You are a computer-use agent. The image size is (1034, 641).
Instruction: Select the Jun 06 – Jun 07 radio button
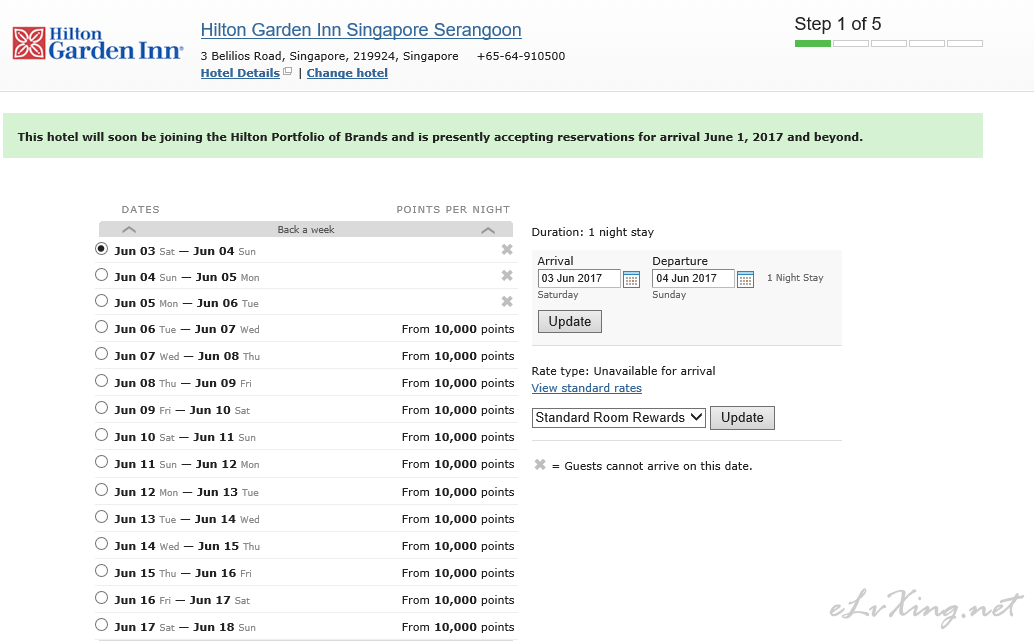point(101,326)
